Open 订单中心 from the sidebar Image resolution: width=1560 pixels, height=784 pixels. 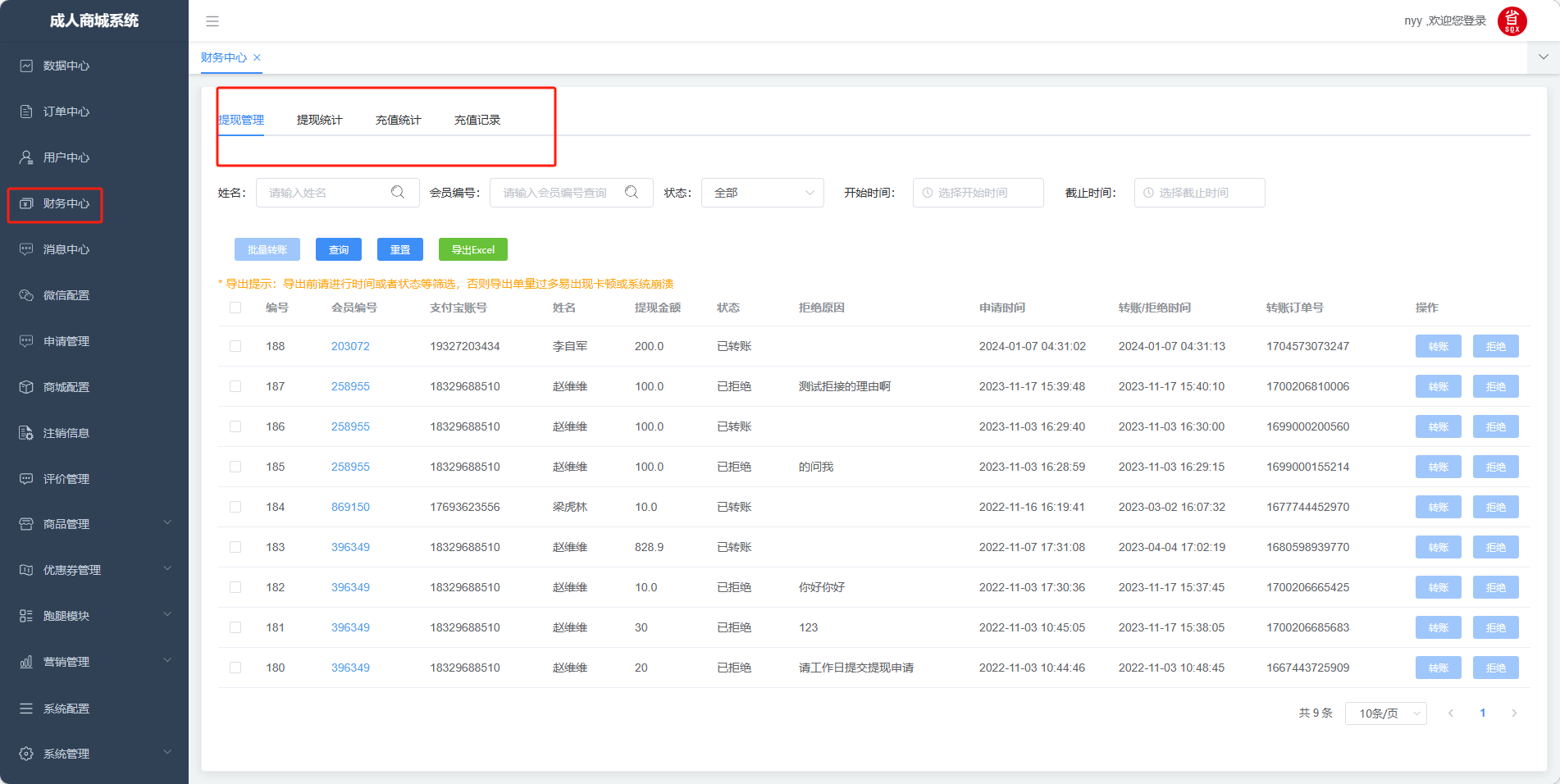coord(66,112)
